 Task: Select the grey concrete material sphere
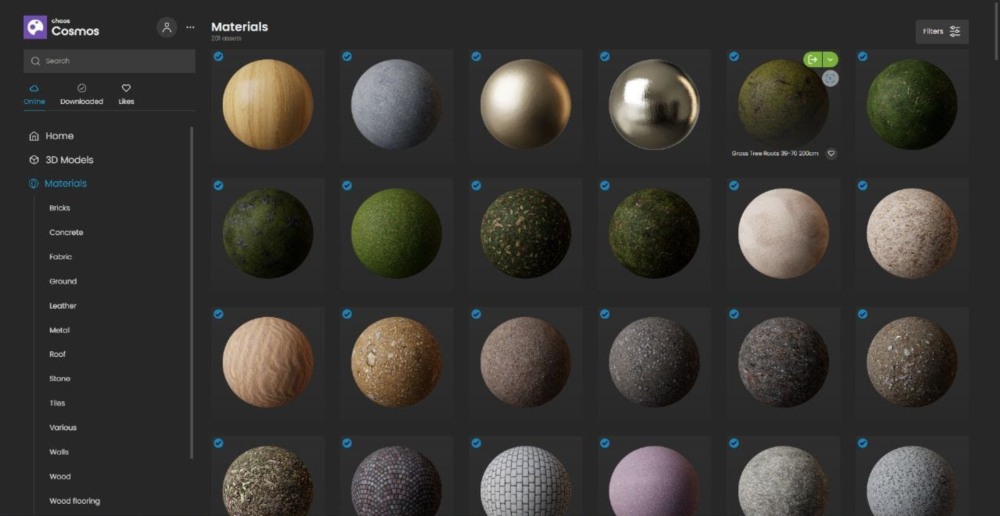tap(396, 105)
